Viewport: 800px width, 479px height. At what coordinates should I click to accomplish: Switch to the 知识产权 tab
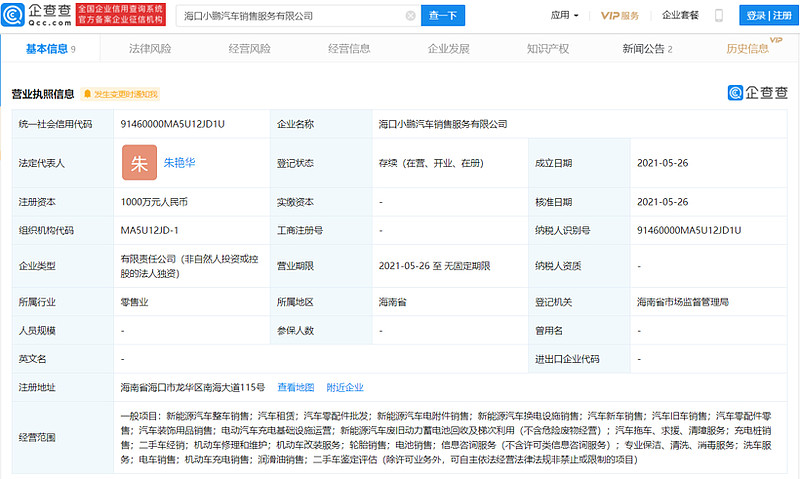548,49
